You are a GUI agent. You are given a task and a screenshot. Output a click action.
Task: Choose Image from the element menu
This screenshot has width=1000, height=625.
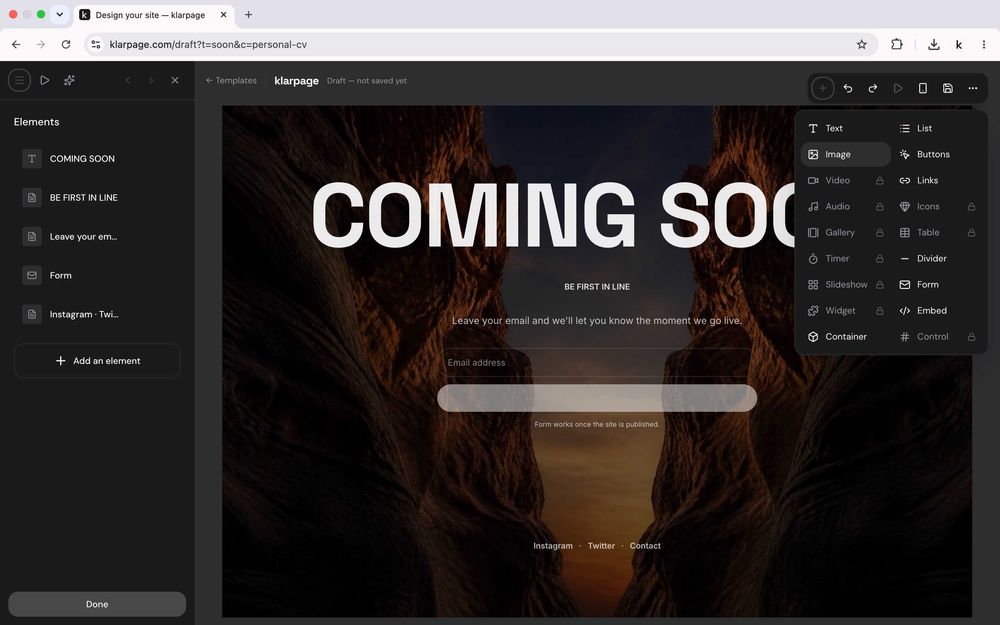845,154
